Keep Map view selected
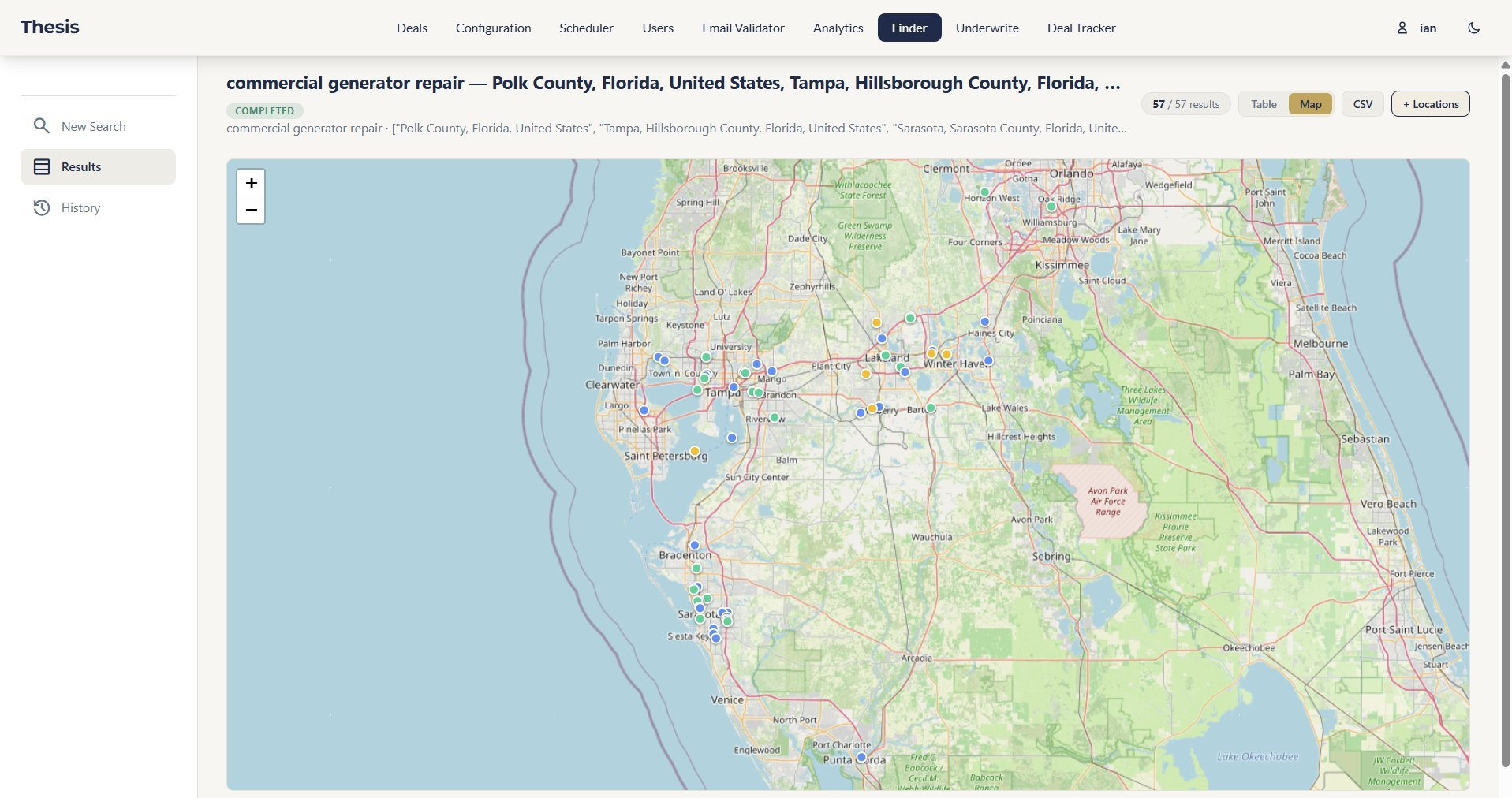 tap(1309, 103)
